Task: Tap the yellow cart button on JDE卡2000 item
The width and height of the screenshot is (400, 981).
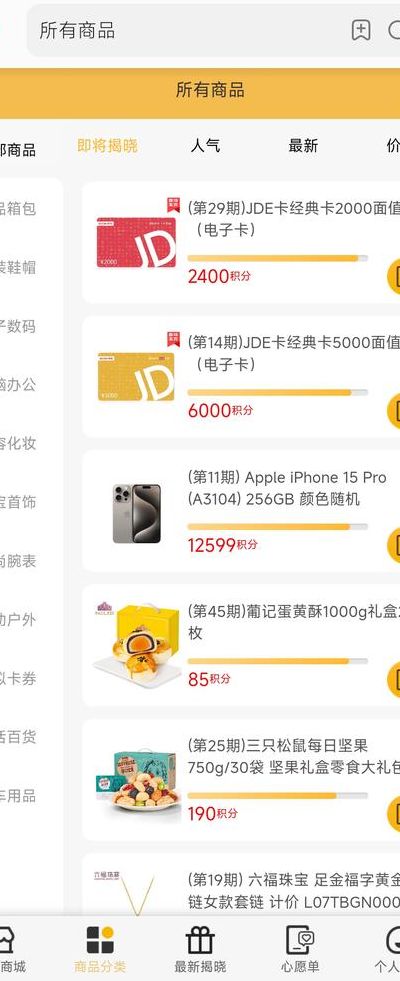Action: [394, 275]
